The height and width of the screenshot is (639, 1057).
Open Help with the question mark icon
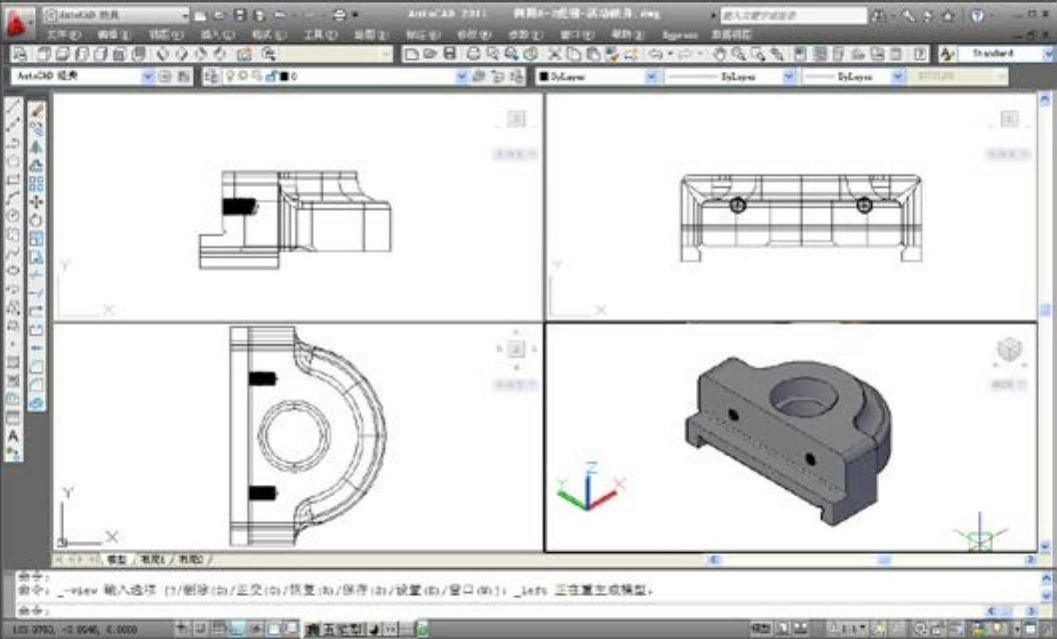pos(977,16)
